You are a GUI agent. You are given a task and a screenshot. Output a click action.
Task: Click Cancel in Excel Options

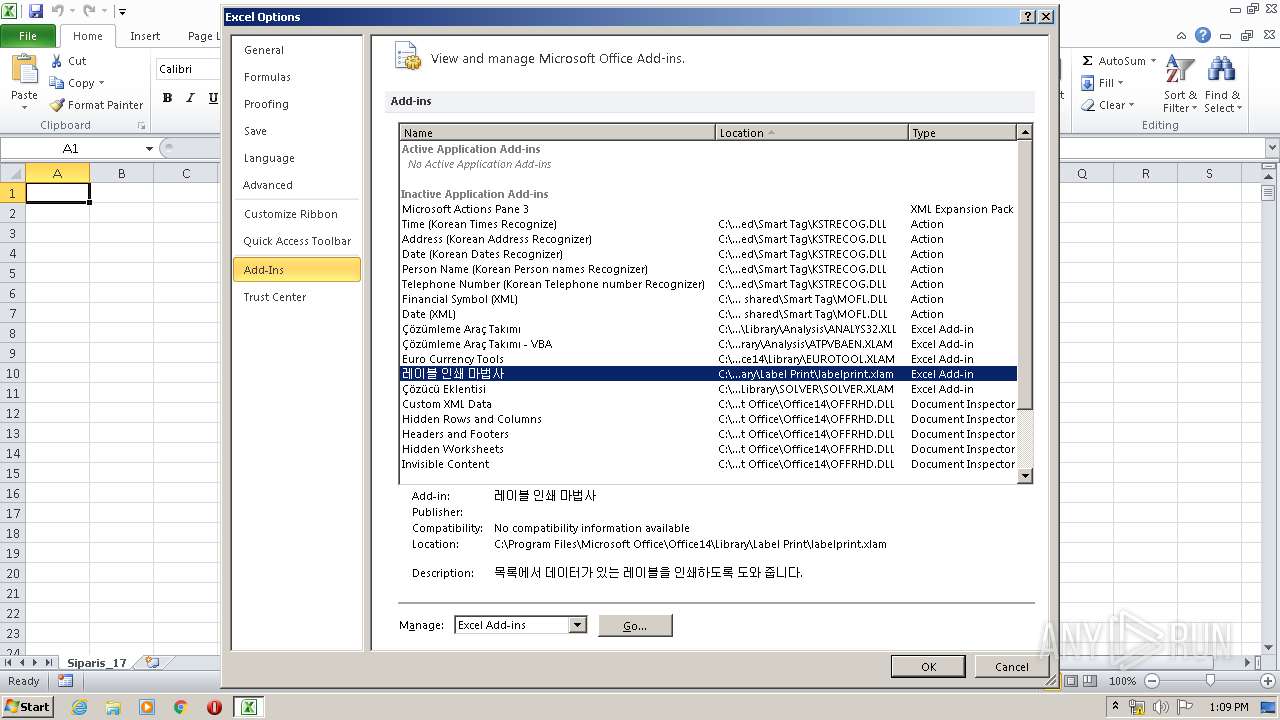click(1011, 667)
